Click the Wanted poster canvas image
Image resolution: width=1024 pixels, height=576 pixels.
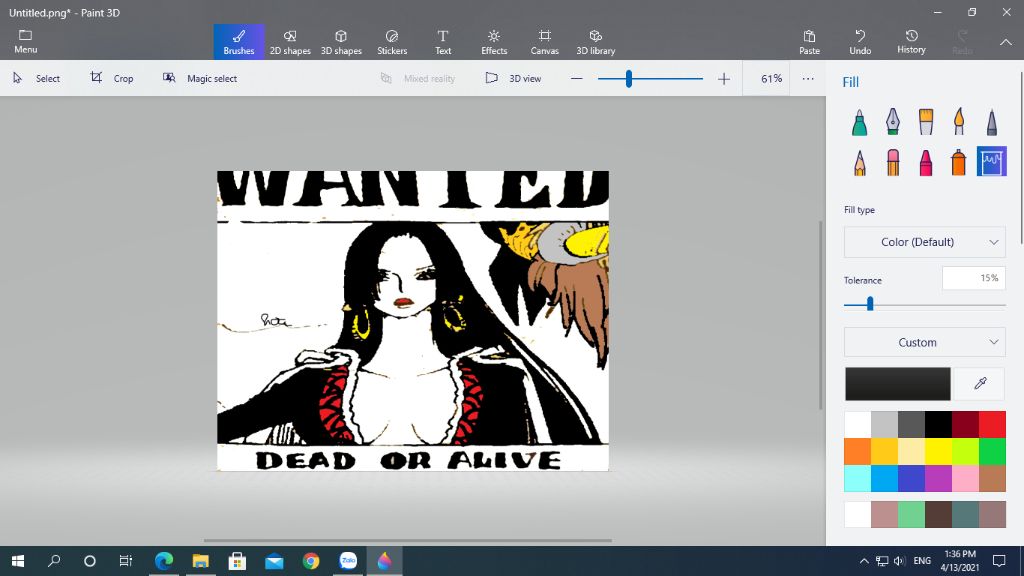(x=413, y=321)
